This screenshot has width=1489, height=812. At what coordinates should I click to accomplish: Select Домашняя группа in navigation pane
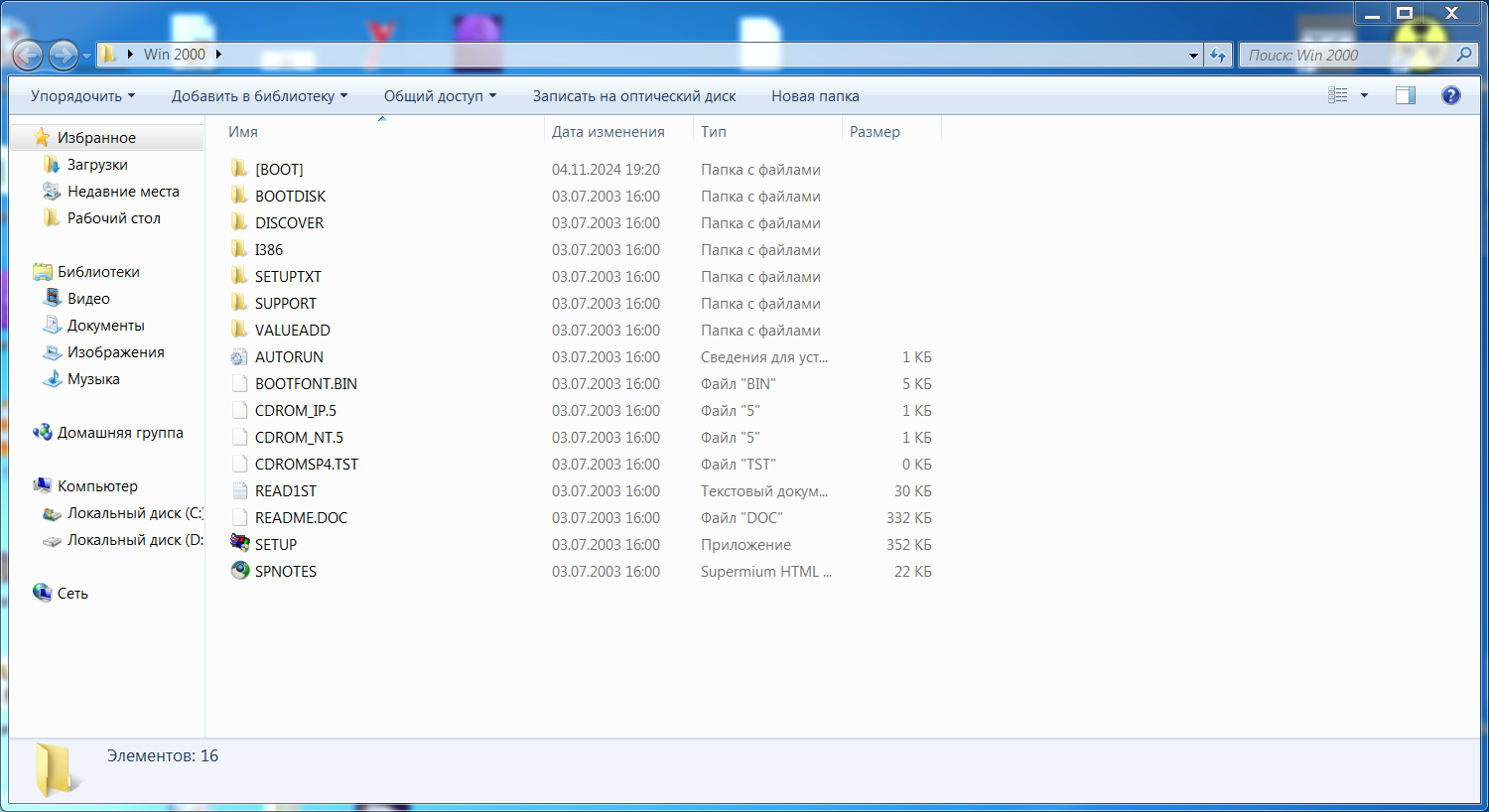(x=120, y=433)
